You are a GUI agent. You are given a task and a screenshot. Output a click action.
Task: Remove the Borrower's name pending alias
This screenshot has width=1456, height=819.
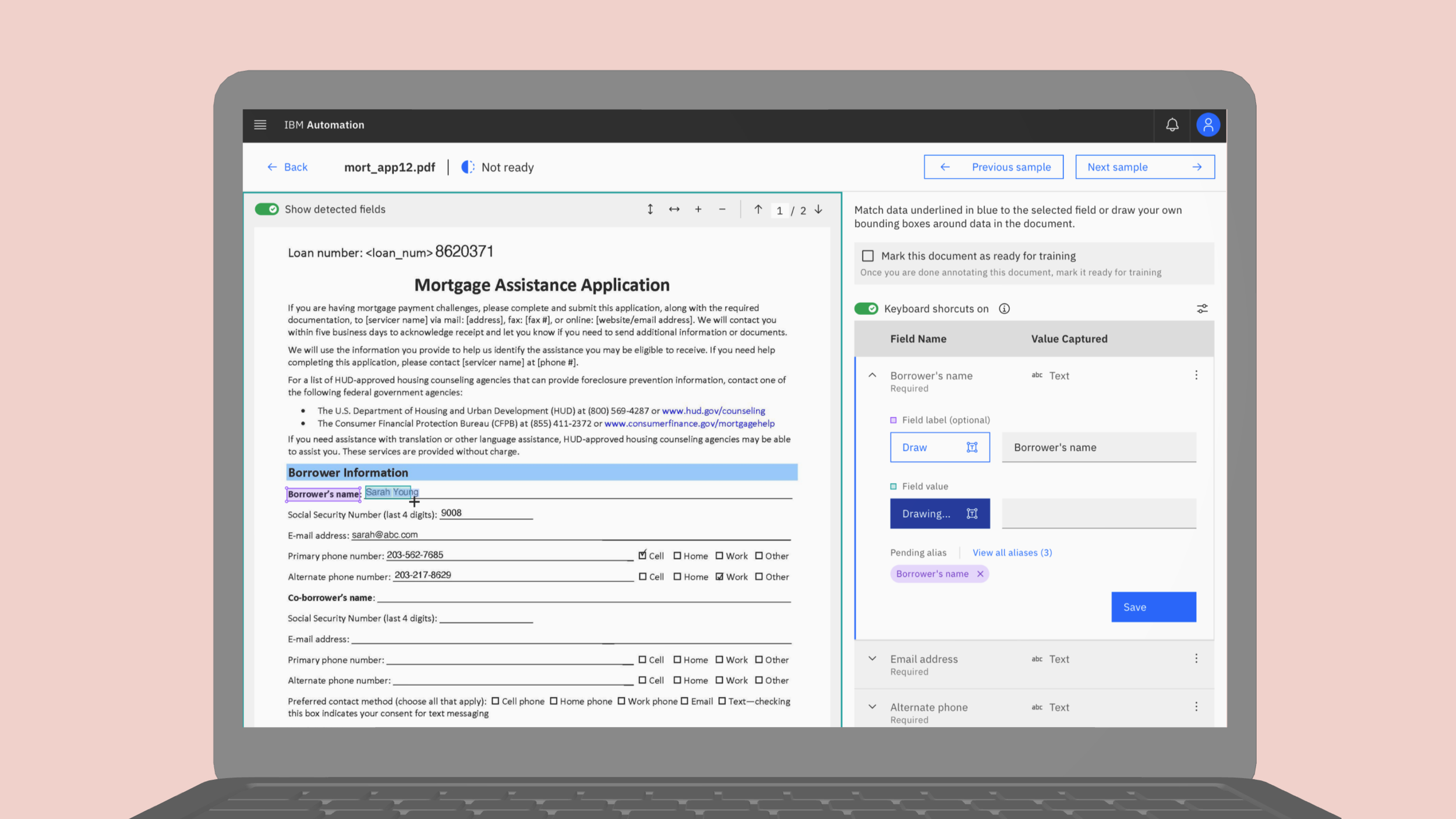(x=980, y=574)
